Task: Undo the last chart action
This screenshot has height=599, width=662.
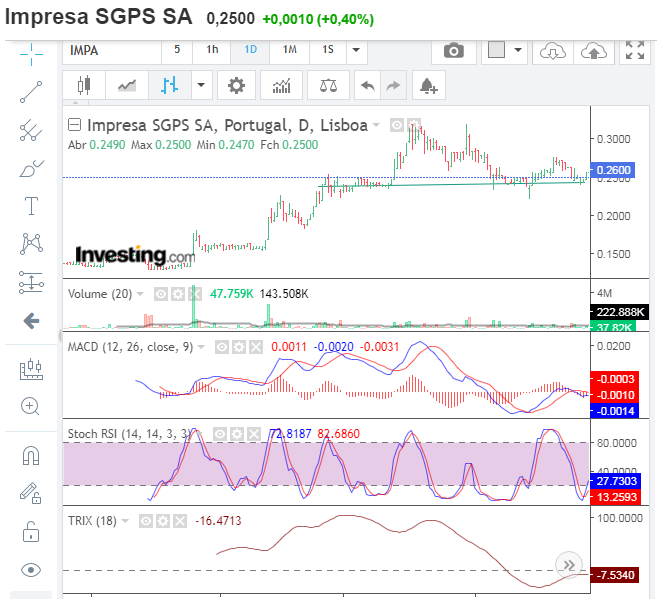Action: tap(368, 86)
